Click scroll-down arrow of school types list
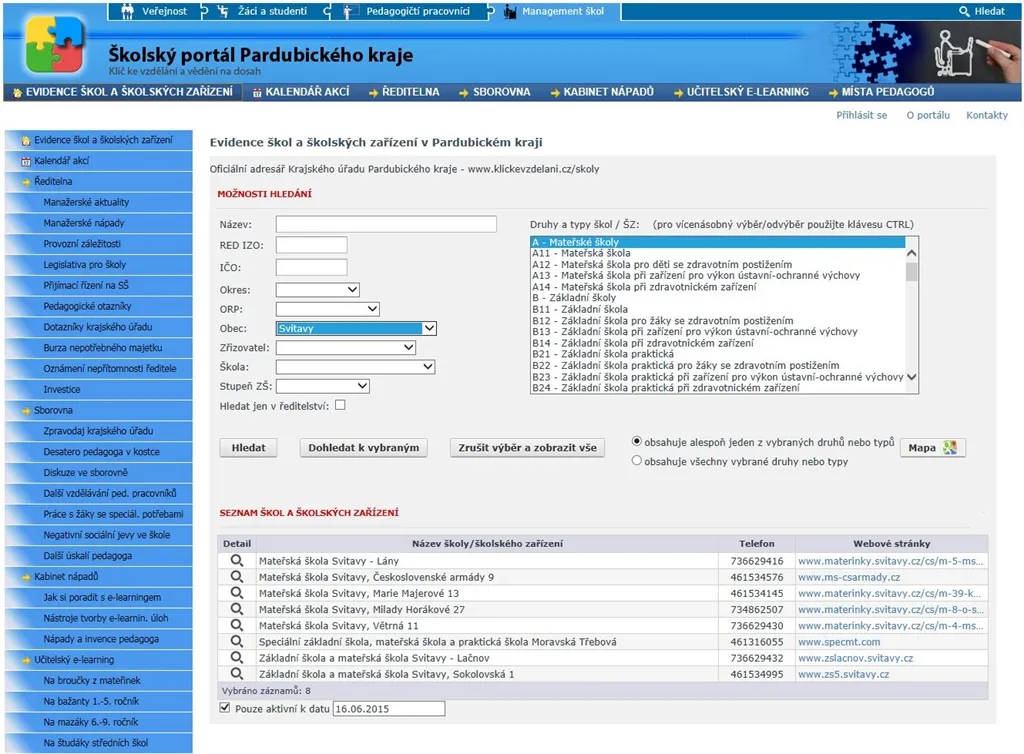This screenshot has width=1024, height=754. coord(912,377)
